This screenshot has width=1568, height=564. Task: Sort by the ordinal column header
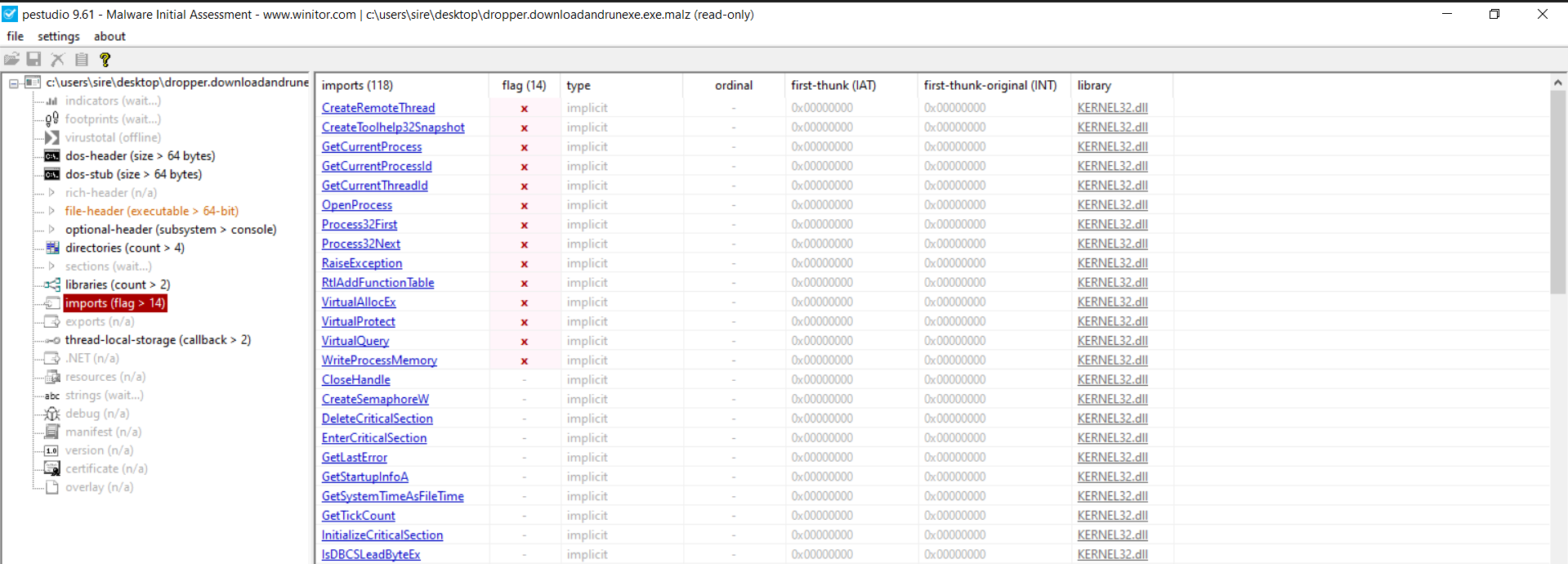[733, 85]
